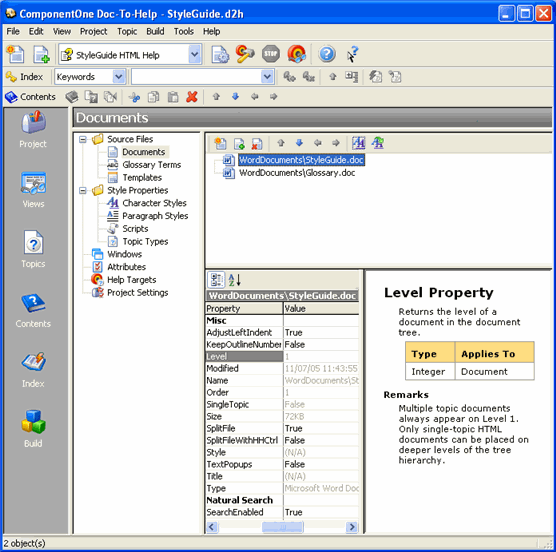Click the Add document icon in main toolbar
556x552 pixels.
(x=41, y=54)
